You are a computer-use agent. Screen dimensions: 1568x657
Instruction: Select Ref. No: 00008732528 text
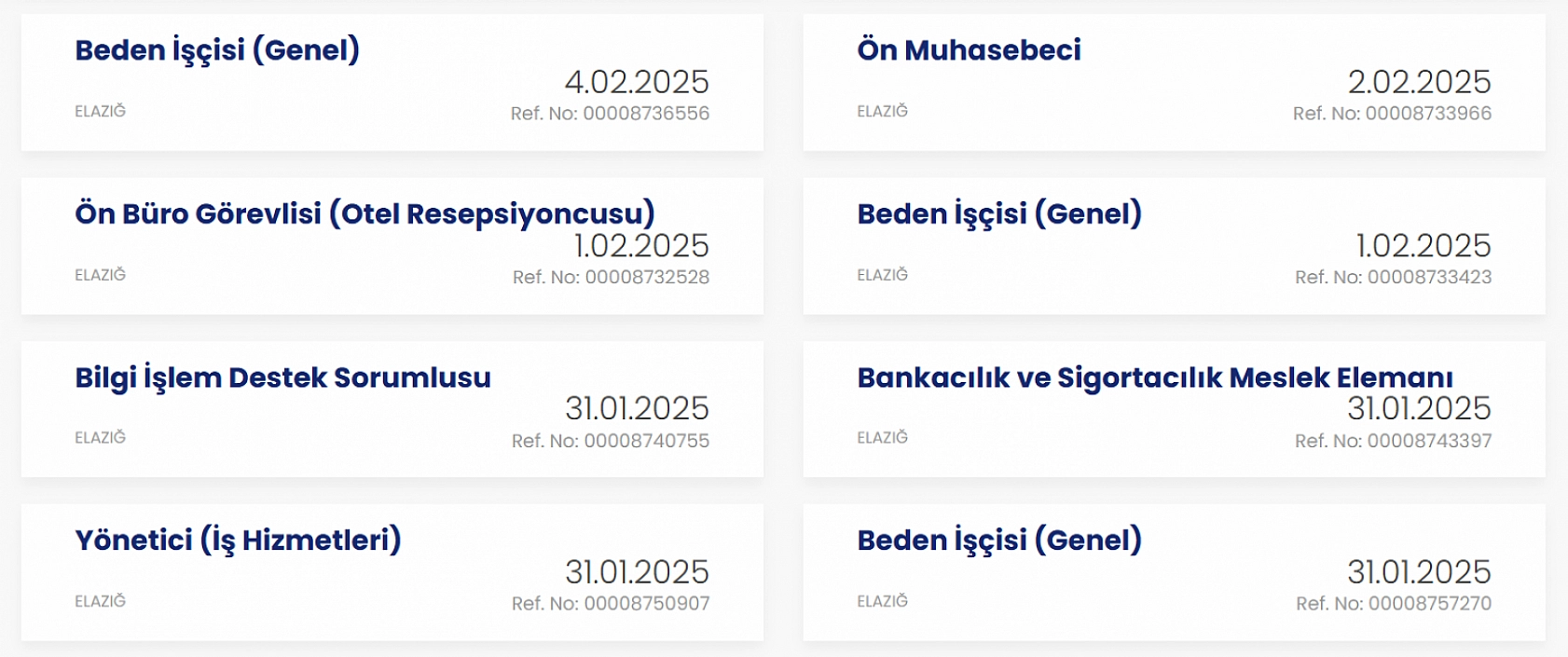(611, 278)
